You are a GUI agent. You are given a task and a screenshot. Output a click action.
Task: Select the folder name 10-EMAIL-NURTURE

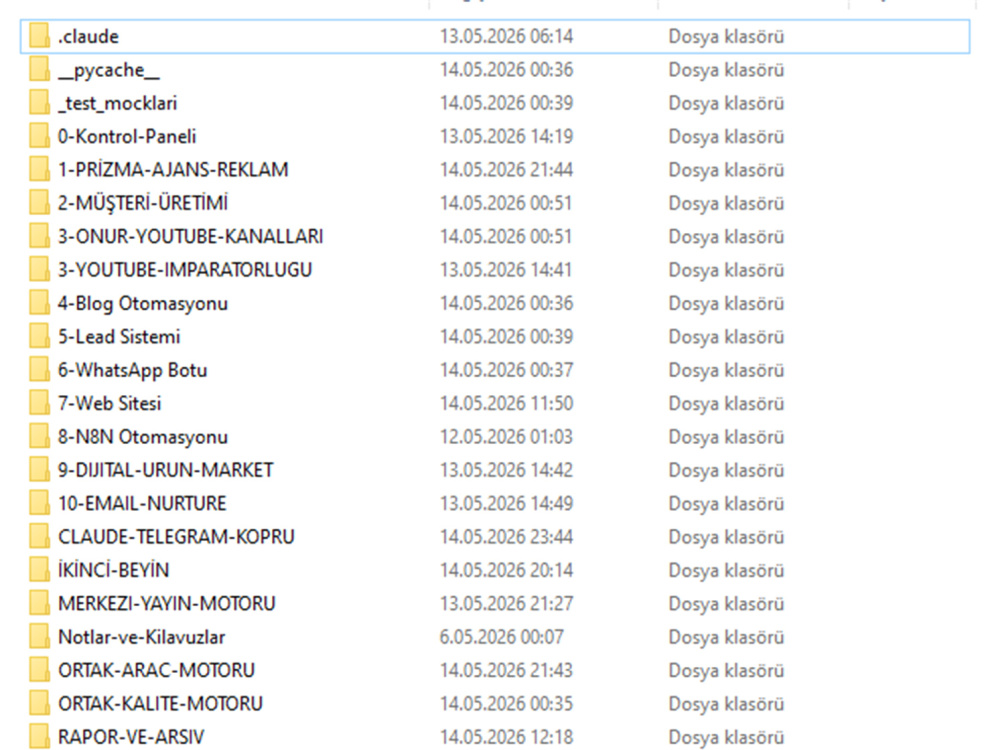click(x=142, y=504)
